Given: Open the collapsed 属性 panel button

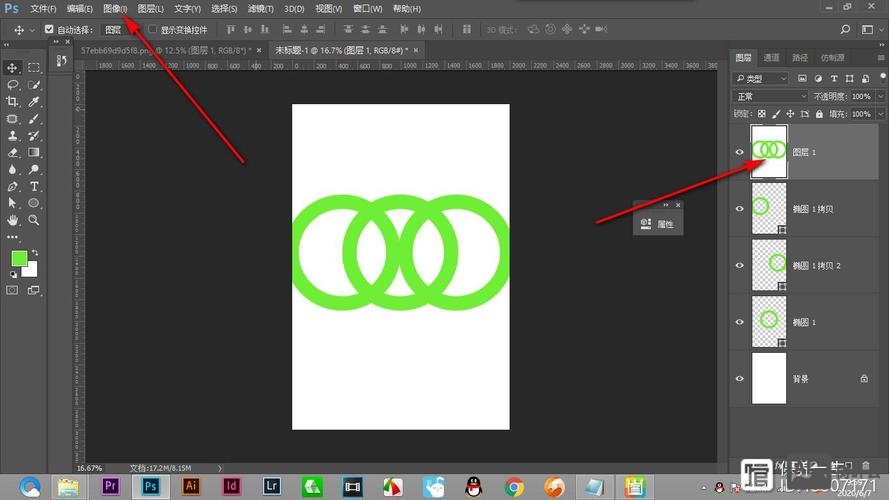Looking at the screenshot, I should 658,224.
